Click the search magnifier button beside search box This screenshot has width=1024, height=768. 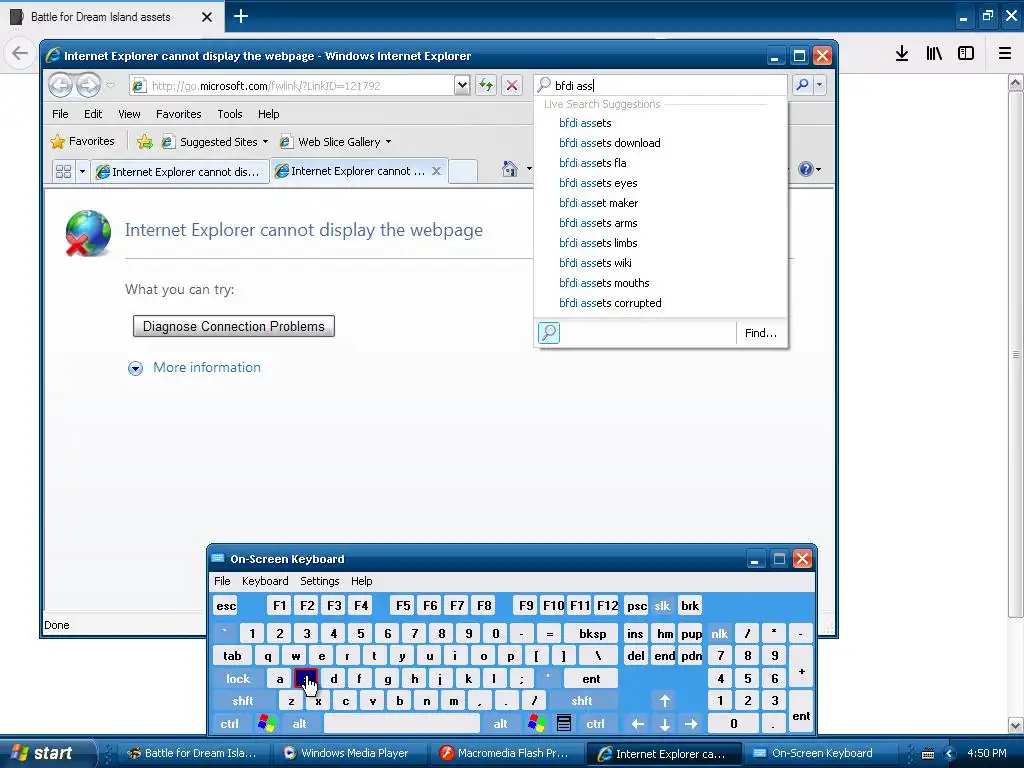tap(802, 85)
